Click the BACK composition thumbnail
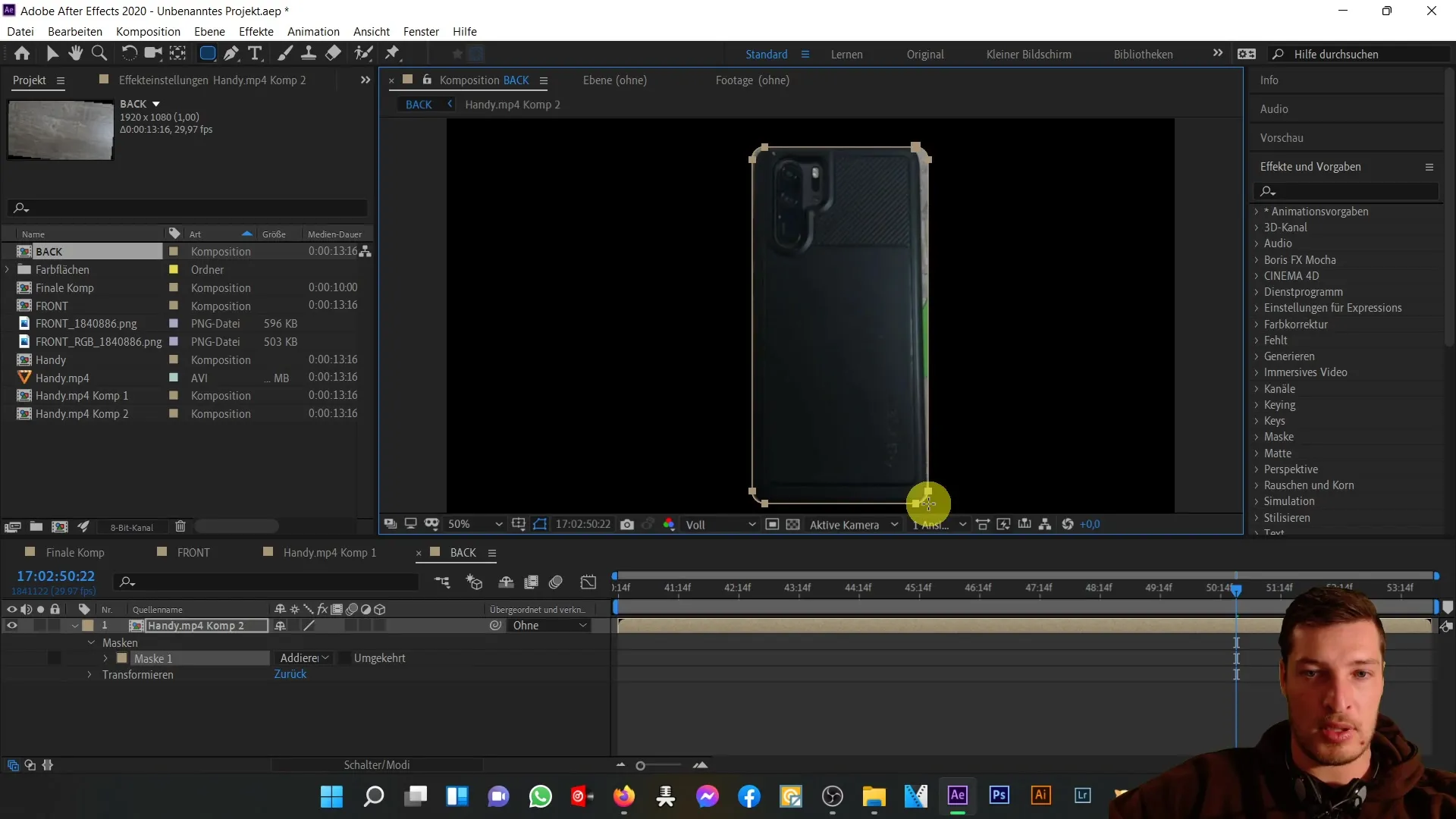The height and width of the screenshot is (819, 1456). [61, 130]
